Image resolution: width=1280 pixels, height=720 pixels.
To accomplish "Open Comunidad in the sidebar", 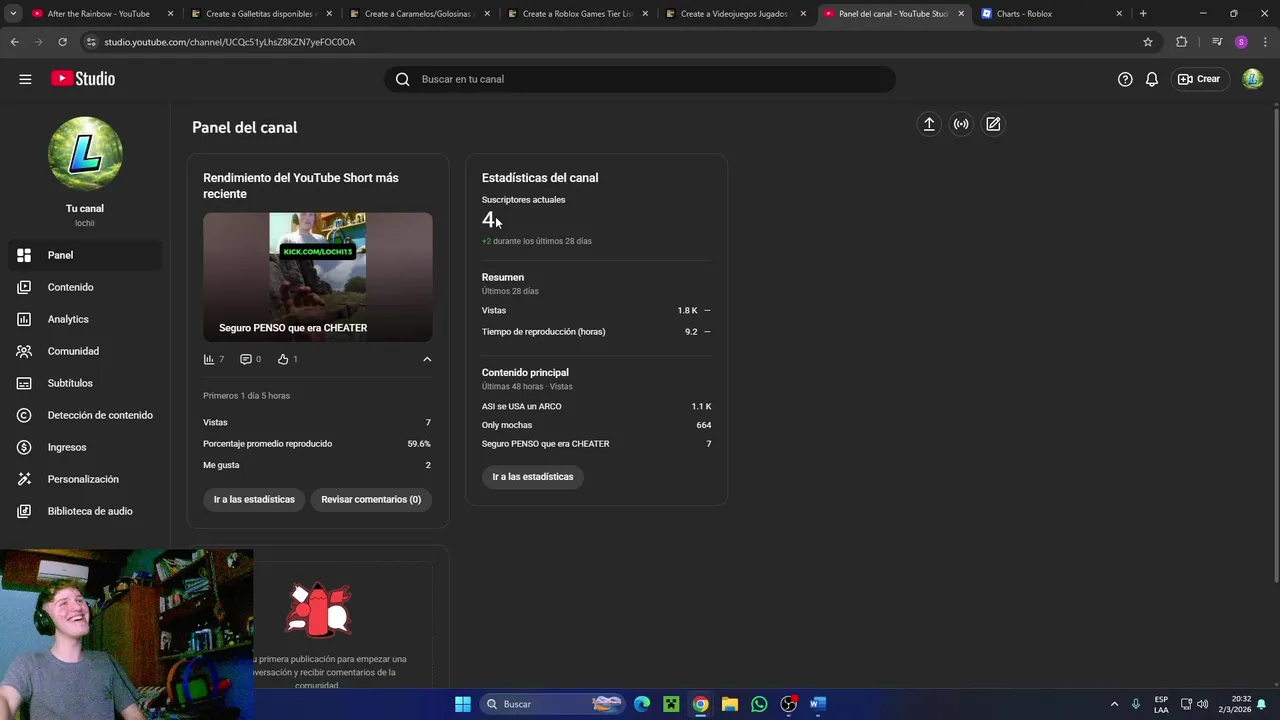I will tap(85, 351).
